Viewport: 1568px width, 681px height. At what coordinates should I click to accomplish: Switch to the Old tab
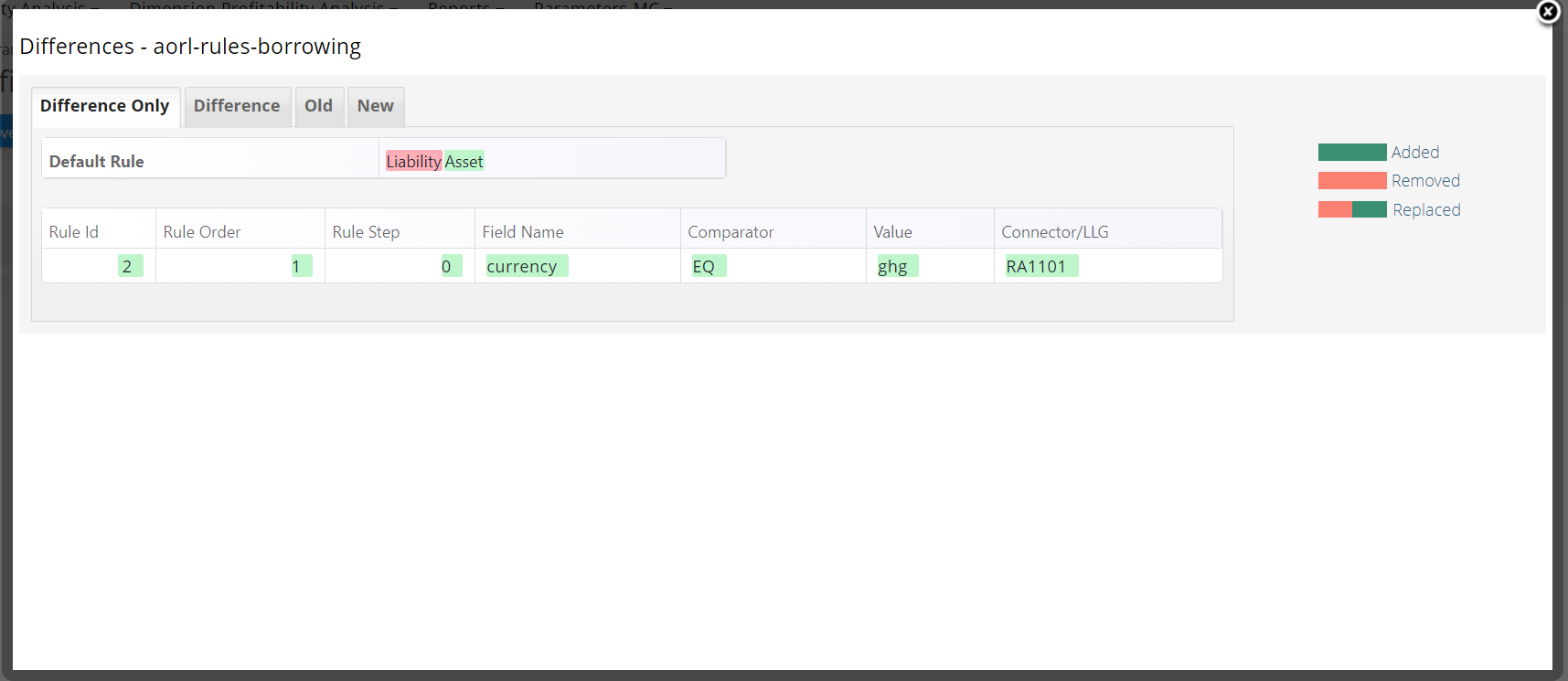pyautogui.click(x=318, y=106)
